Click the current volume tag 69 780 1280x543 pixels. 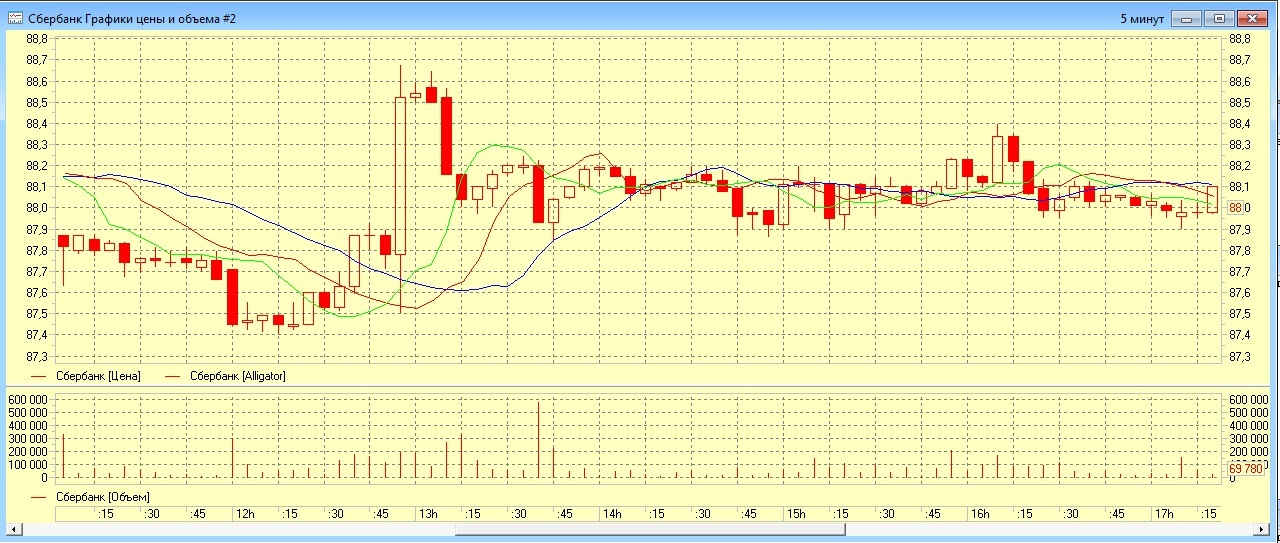[x=1244, y=469]
